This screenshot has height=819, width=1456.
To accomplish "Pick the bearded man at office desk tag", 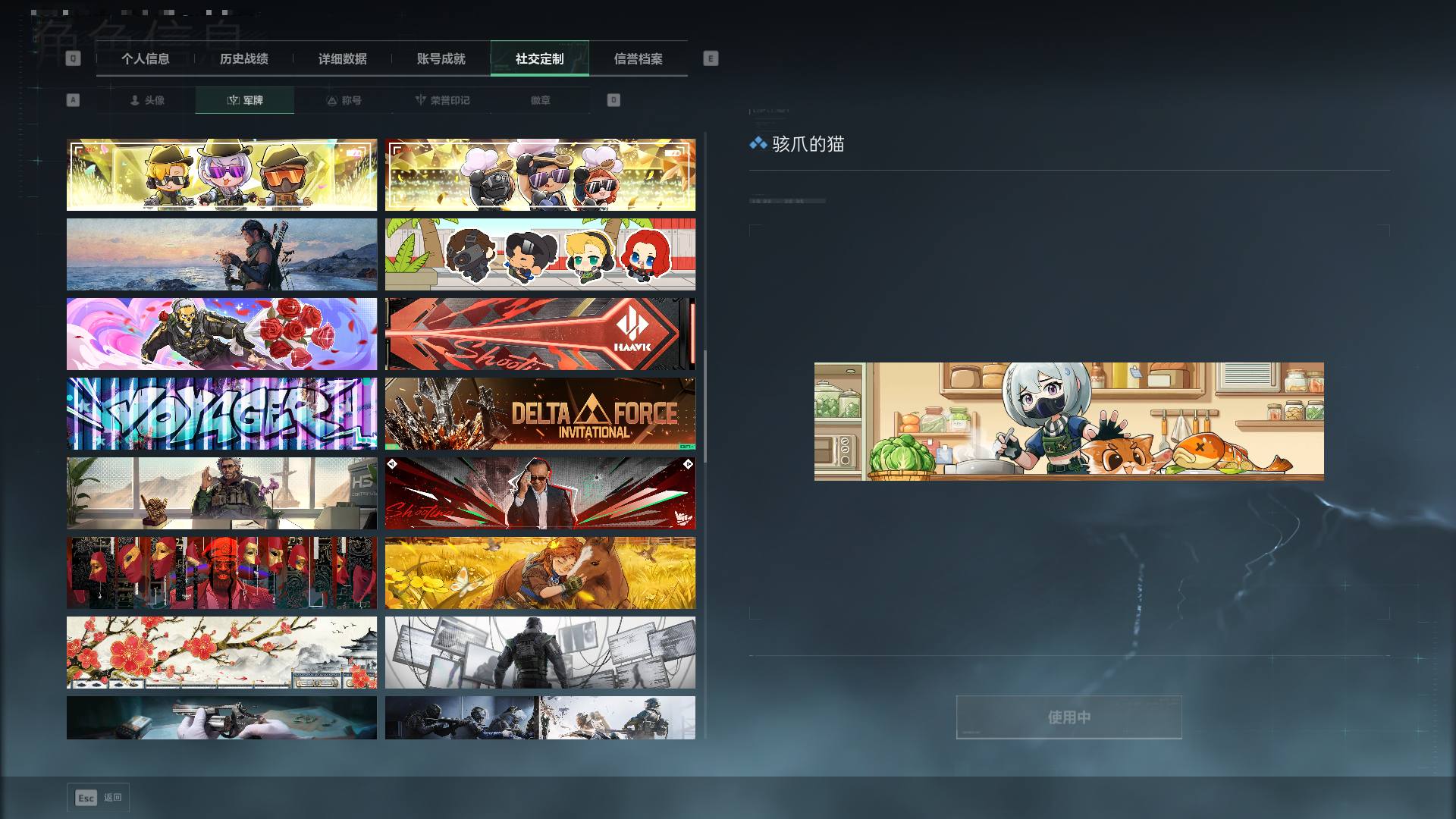I will click(x=221, y=494).
